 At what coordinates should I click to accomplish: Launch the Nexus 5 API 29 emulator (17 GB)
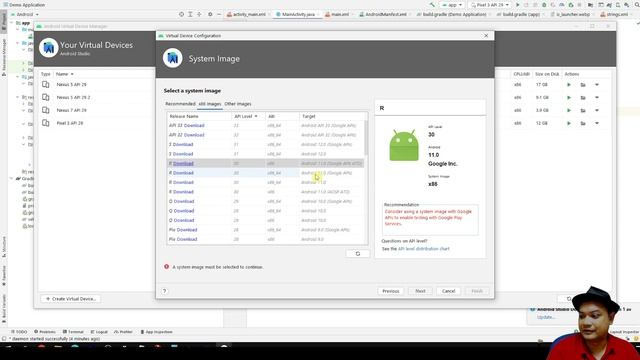(x=569, y=85)
